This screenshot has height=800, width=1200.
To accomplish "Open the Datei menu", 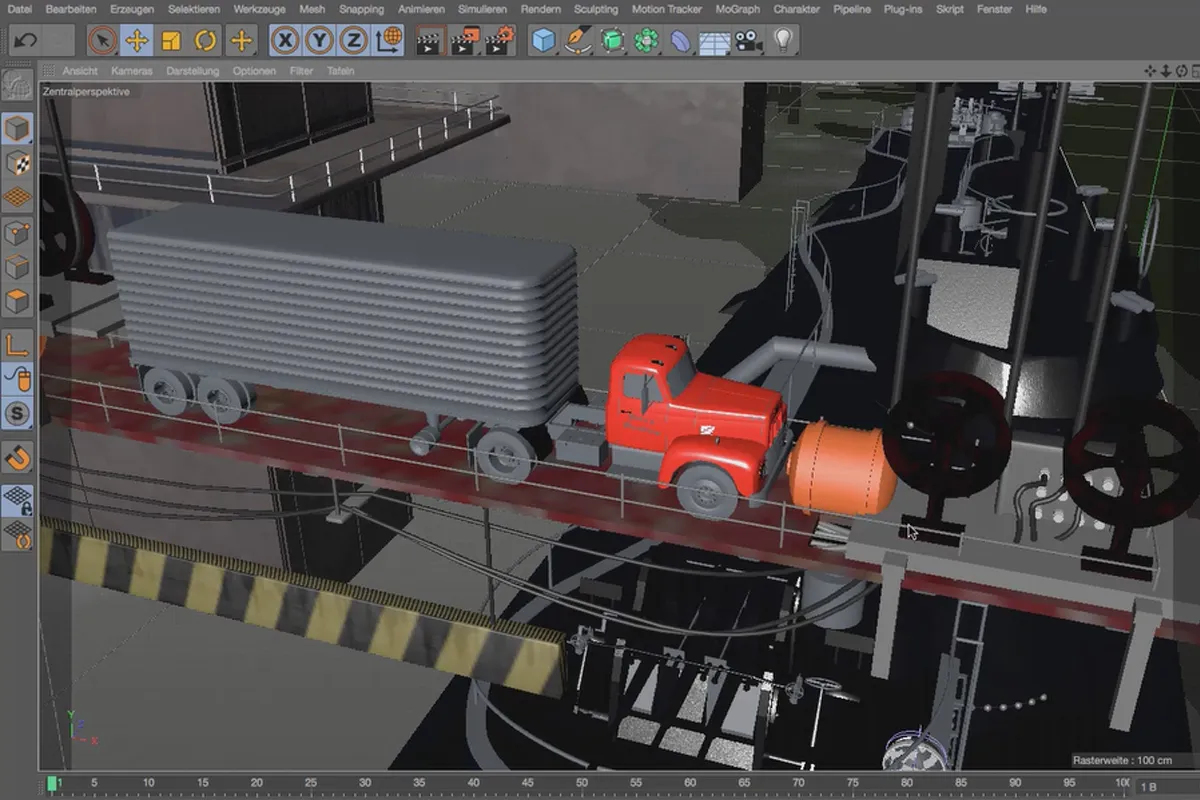I will pos(19,9).
